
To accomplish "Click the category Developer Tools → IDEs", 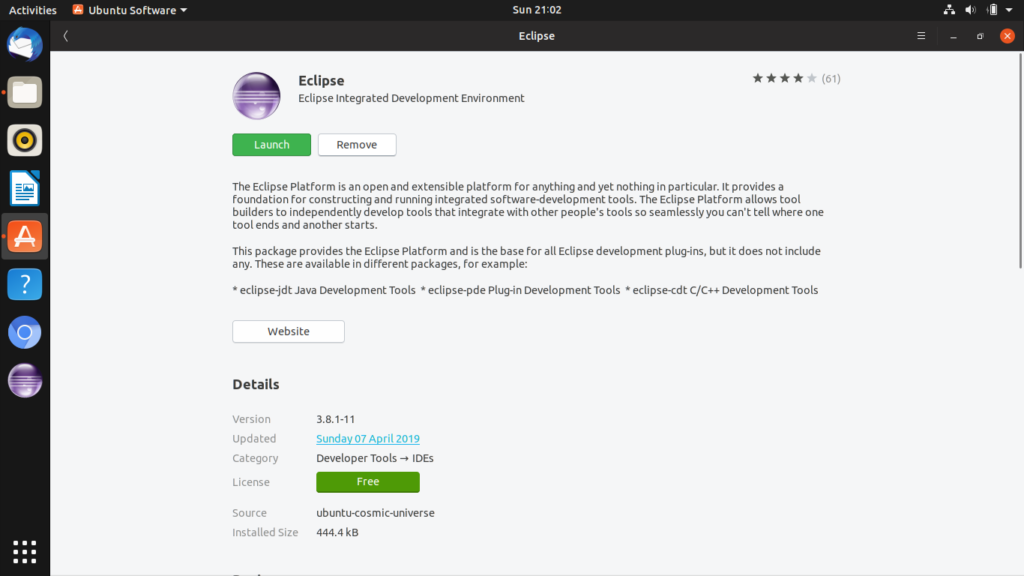I will tap(375, 458).
